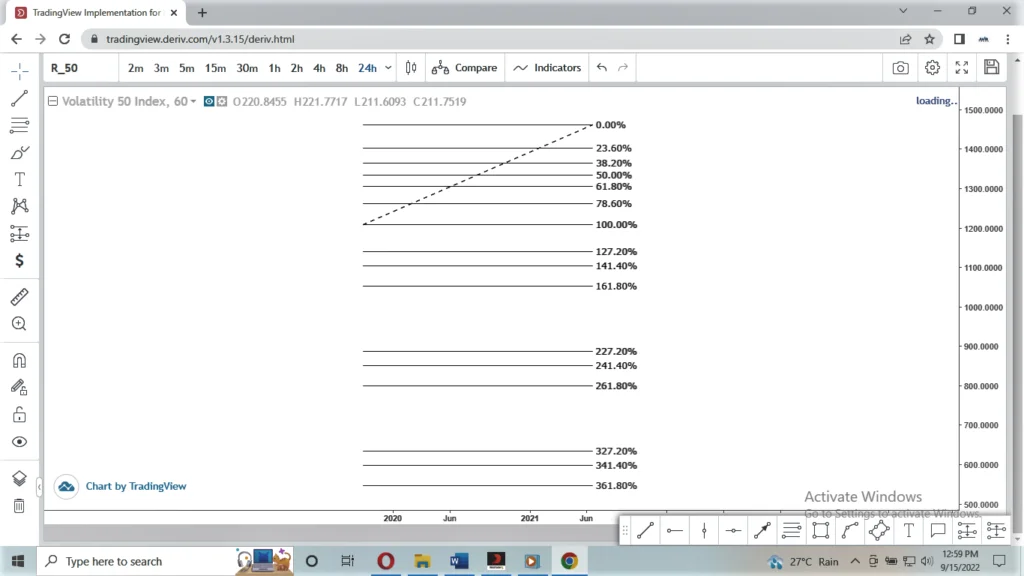Open the Chart by TradingView link
1024x576 pixels.
(x=136, y=486)
